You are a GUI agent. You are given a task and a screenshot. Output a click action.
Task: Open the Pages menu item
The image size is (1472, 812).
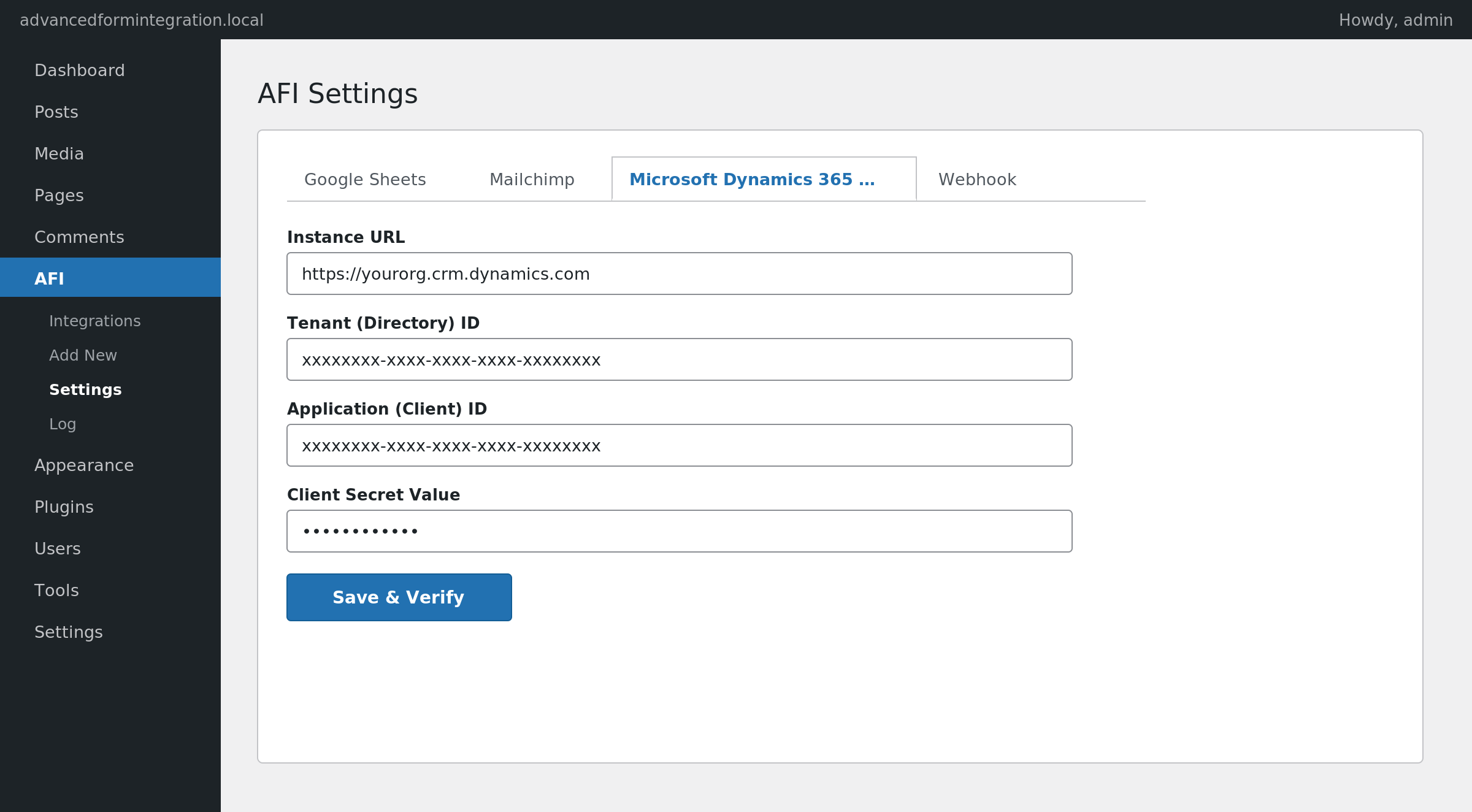(110, 196)
